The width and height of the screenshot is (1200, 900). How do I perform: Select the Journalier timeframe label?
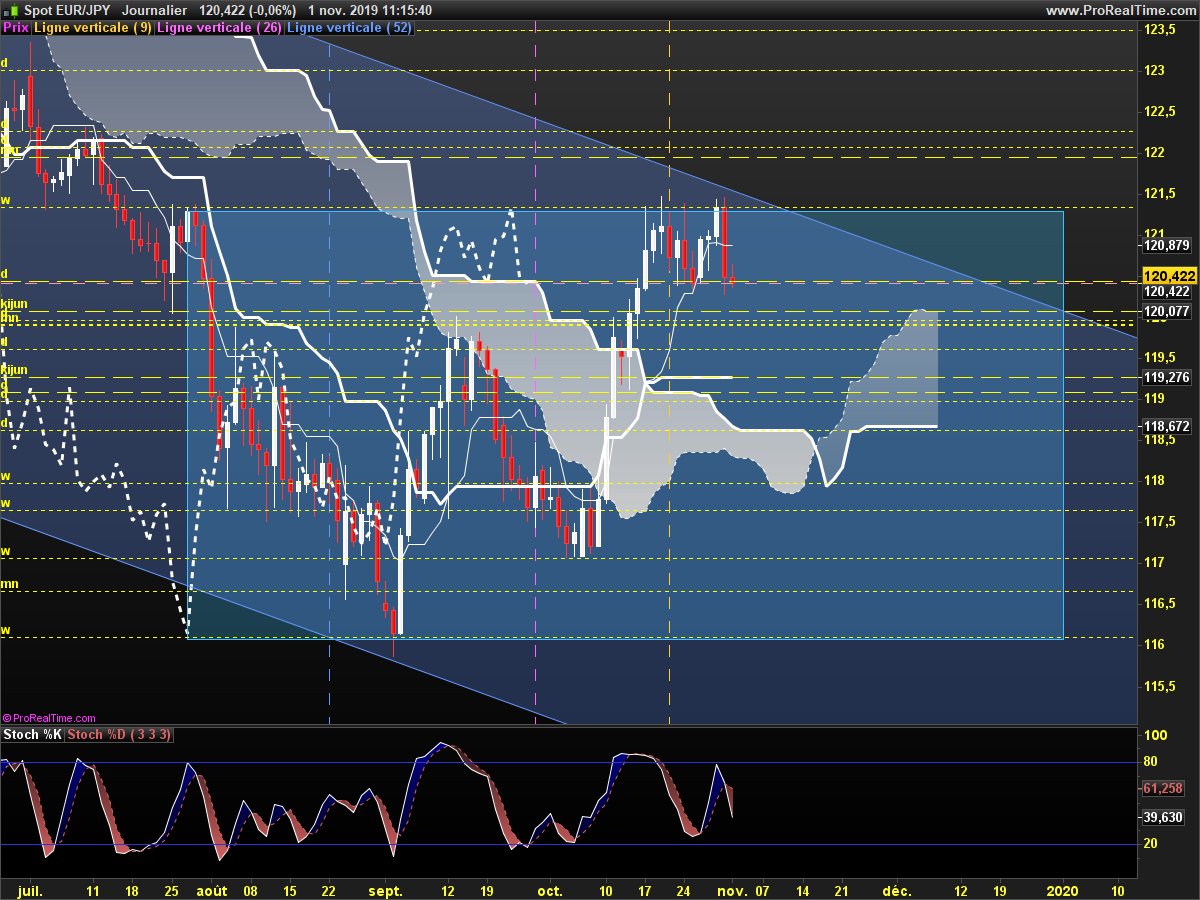click(155, 10)
